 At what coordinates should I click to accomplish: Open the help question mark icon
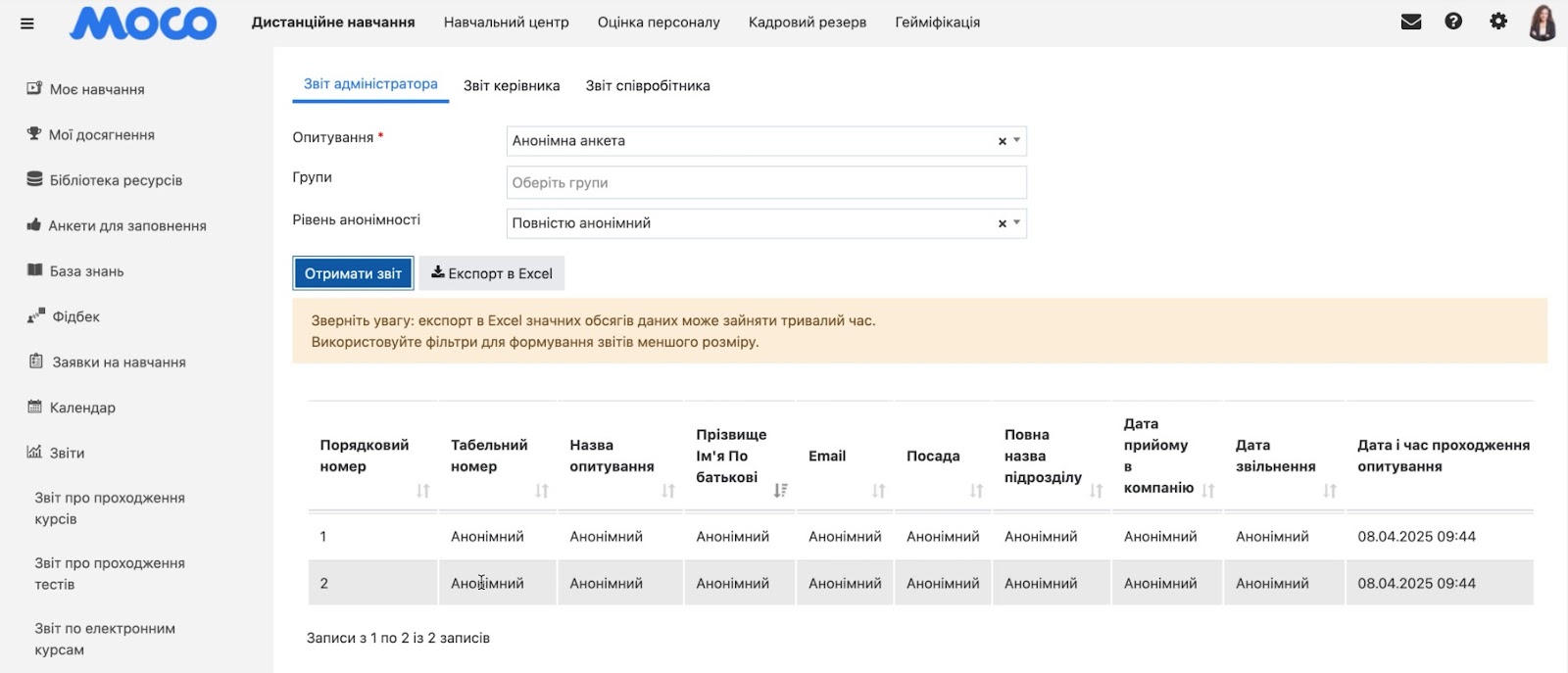pos(1453,21)
